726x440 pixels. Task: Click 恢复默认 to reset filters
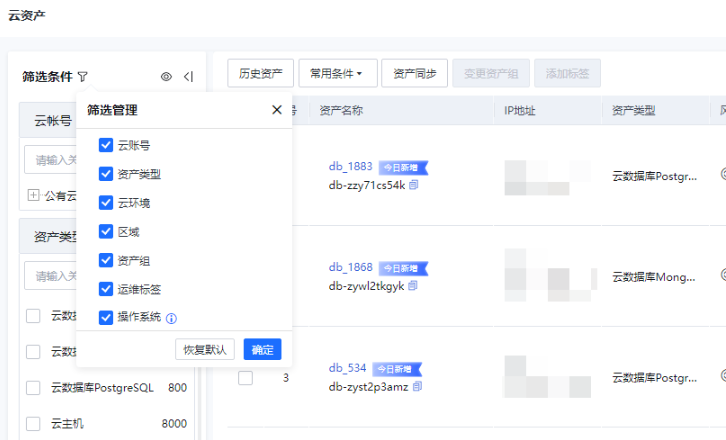pos(205,349)
